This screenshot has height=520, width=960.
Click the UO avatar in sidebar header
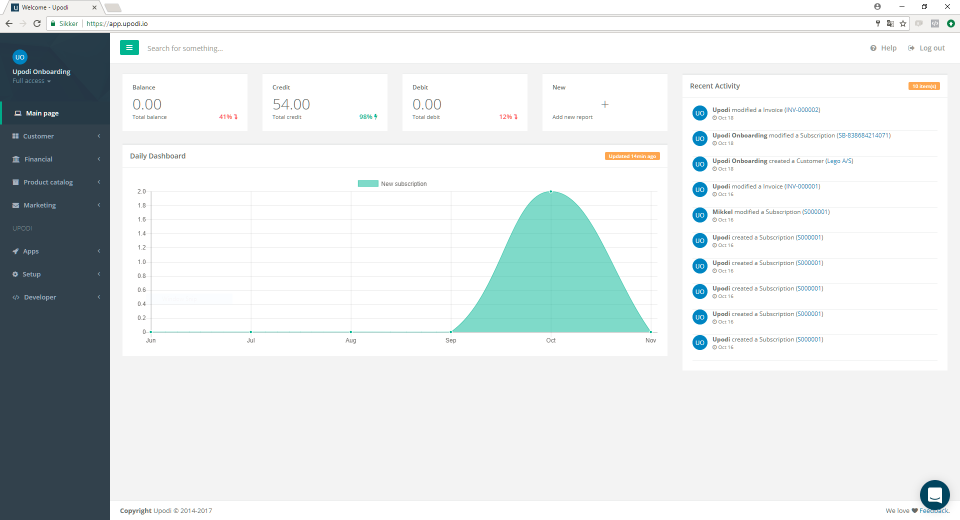[20, 57]
